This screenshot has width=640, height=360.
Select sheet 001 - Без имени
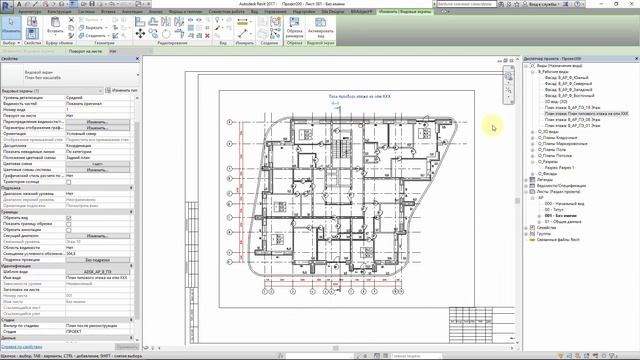(561, 216)
